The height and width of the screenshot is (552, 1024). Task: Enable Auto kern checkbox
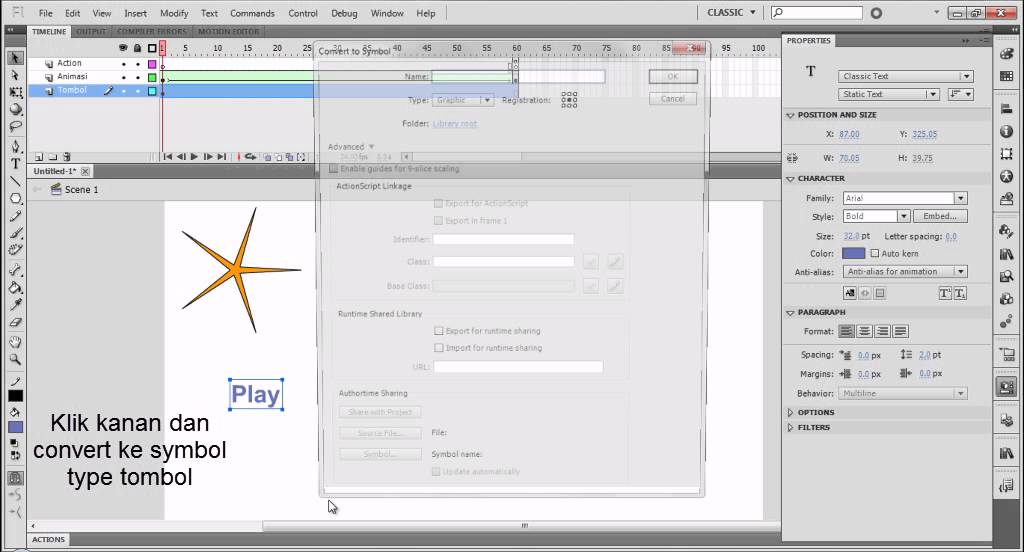(x=874, y=253)
